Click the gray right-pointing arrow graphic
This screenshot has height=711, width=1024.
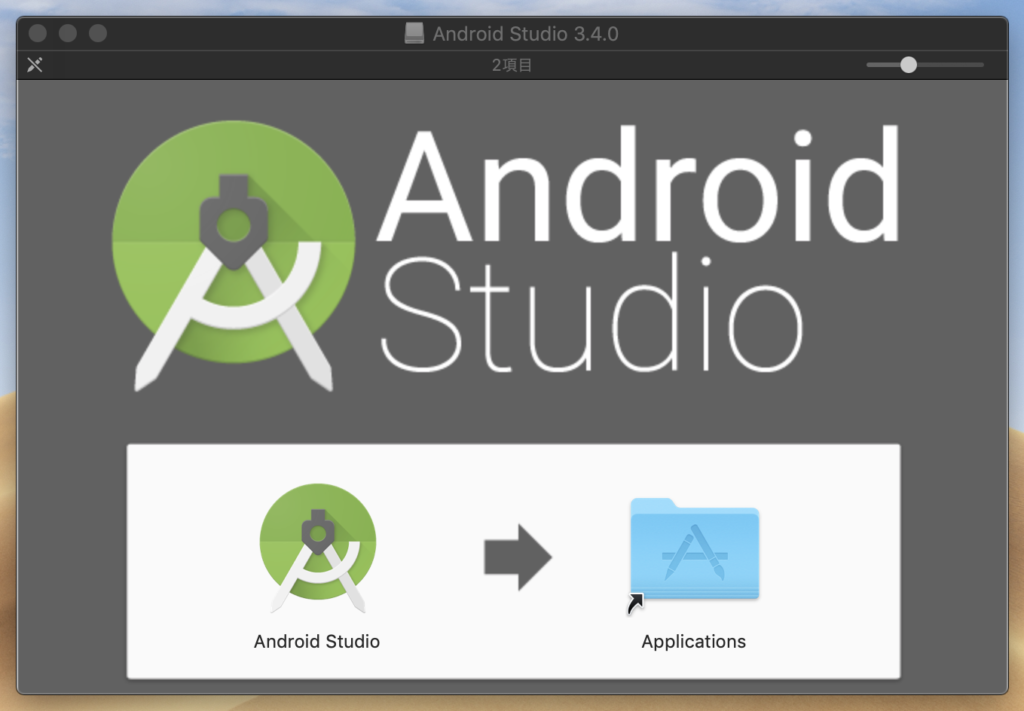coord(517,557)
